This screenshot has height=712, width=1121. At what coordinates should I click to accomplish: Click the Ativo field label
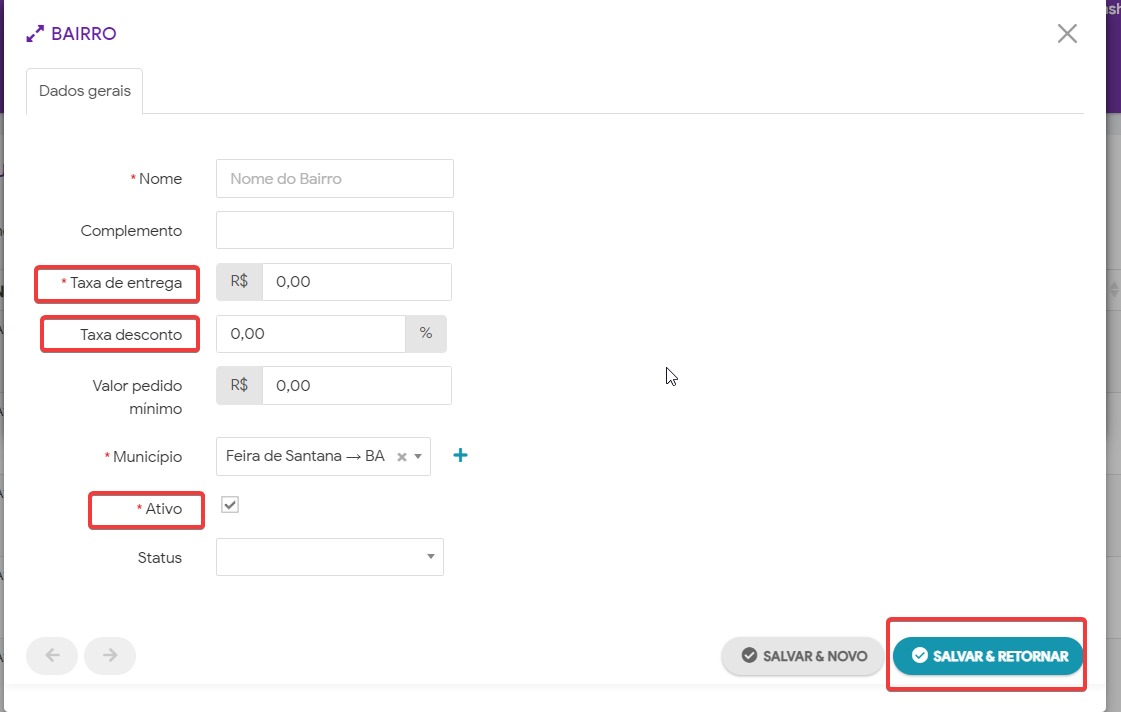point(164,509)
